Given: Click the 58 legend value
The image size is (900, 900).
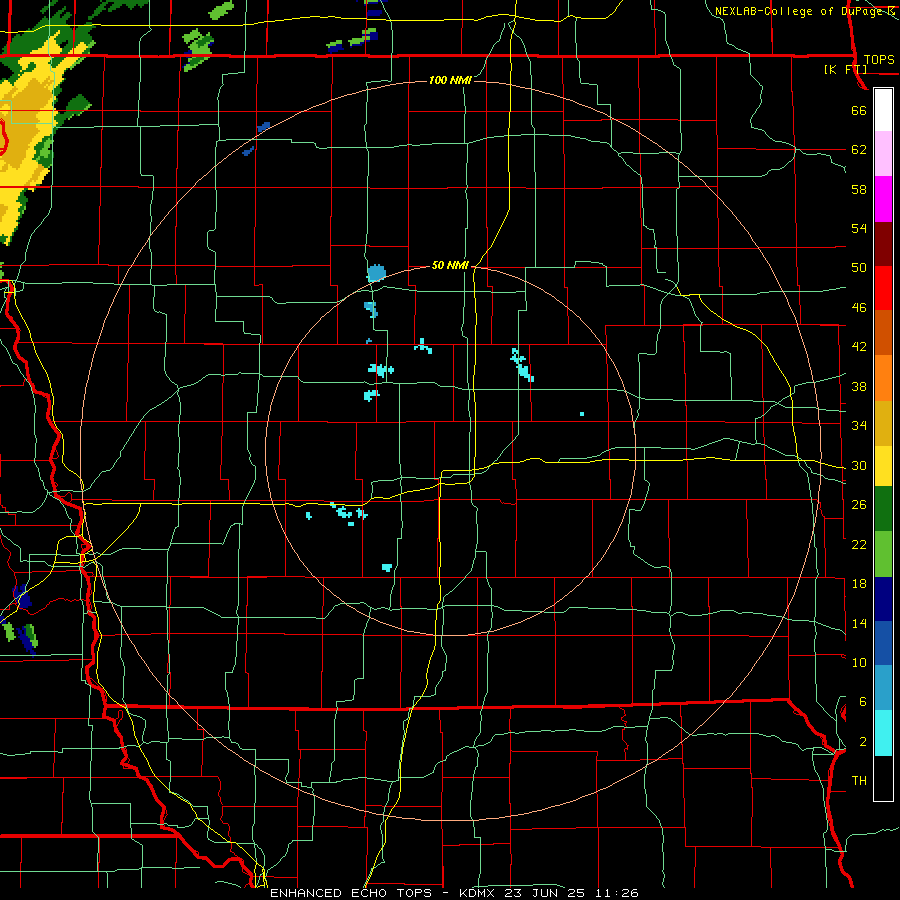Looking at the screenshot, I should (x=859, y=189).
